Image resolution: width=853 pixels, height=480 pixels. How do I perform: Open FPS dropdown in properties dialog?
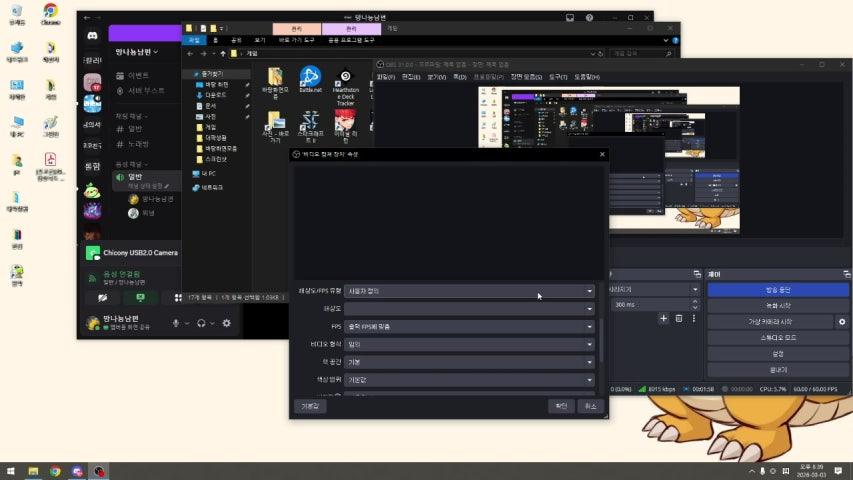click(x=469, y=327)
